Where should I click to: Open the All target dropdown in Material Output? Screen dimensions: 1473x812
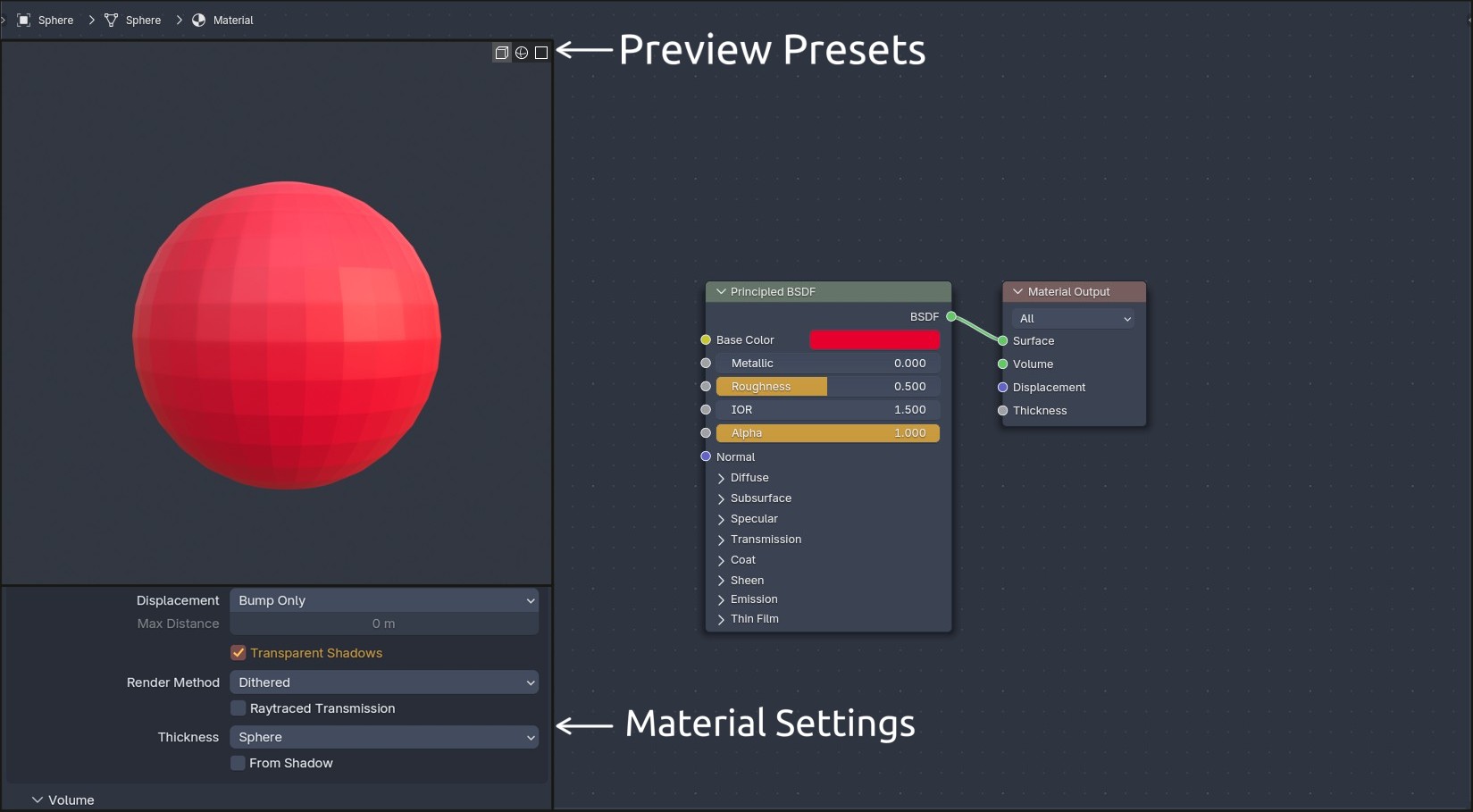tap(1074, 318)
